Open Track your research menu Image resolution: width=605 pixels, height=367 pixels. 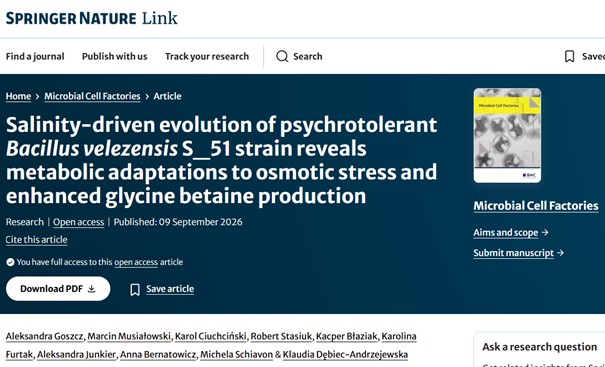click(x=207, y=56)
